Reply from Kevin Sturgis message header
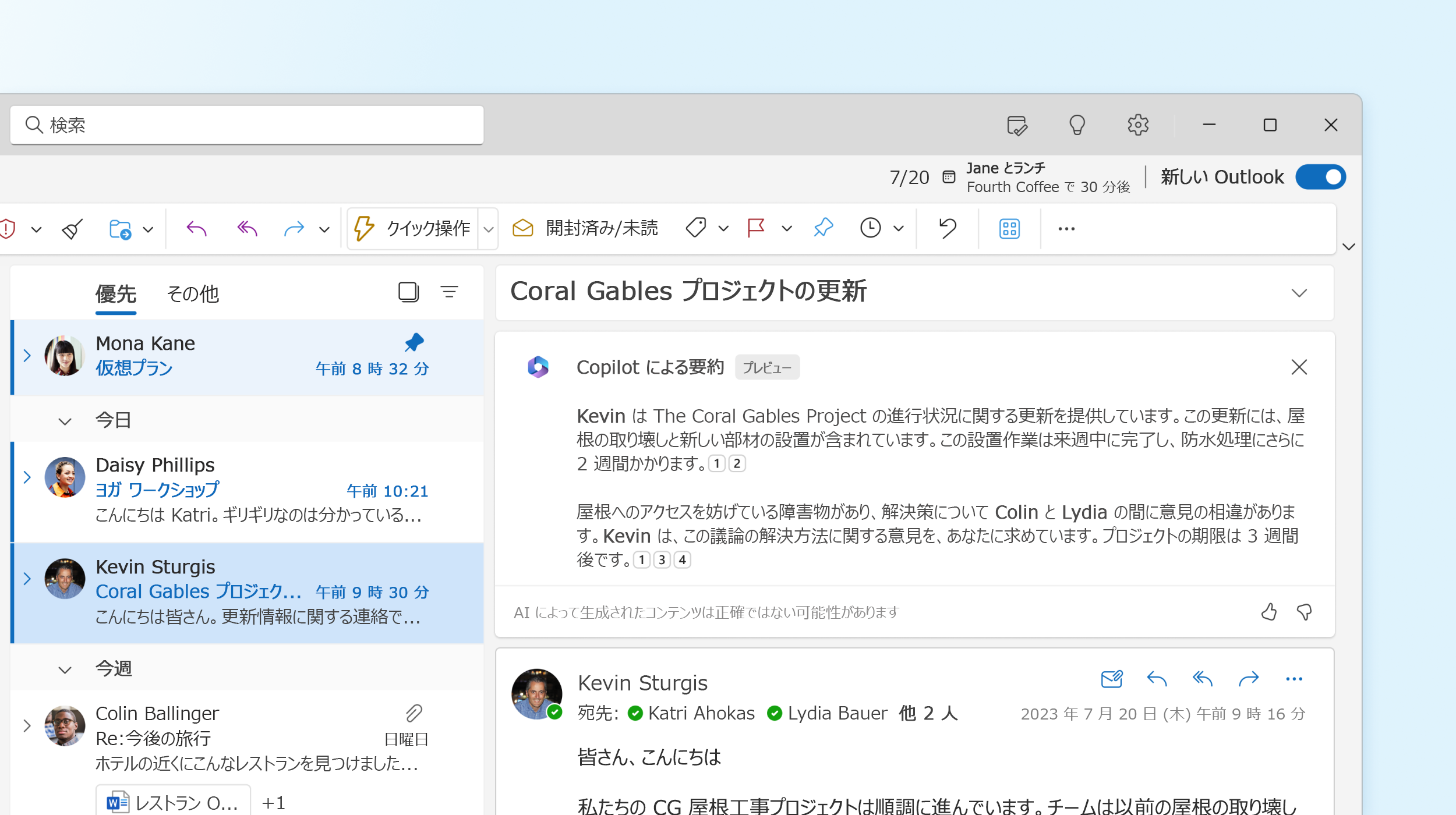Screen dimensions: 1456x815 tap(1157, 679)
